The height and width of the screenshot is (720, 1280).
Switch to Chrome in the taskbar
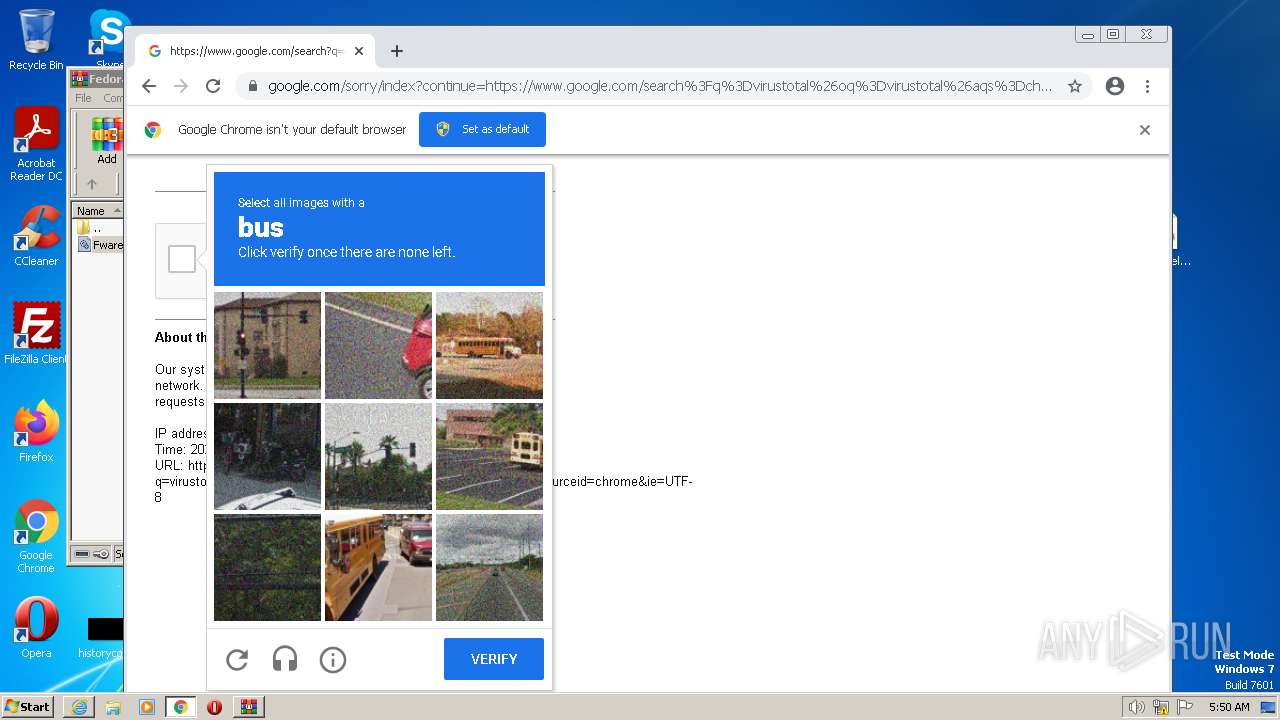click(x=181, y=707)
